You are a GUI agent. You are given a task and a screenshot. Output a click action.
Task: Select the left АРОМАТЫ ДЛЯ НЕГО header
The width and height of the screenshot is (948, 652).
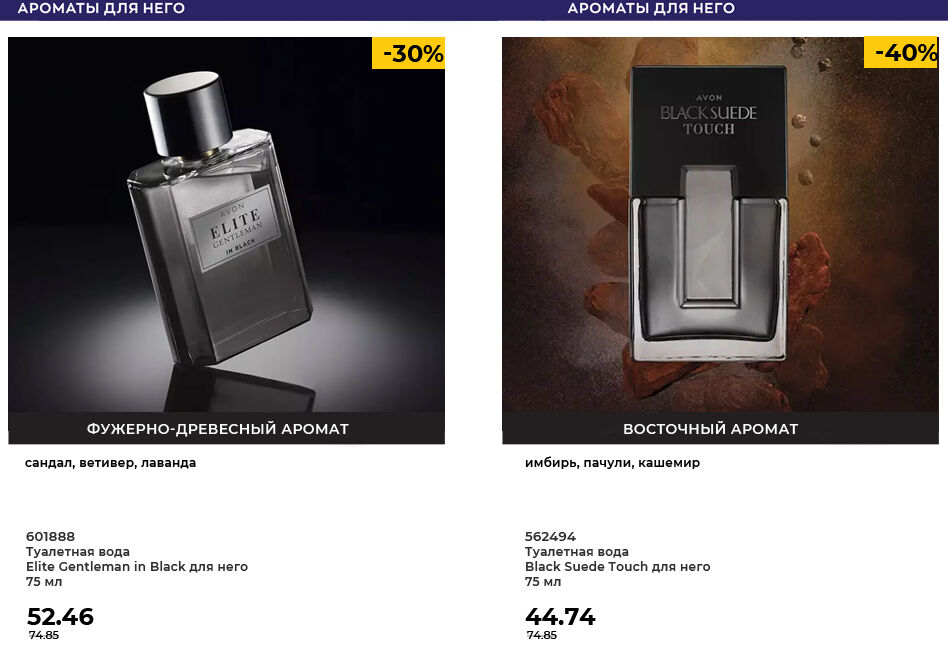101,9
